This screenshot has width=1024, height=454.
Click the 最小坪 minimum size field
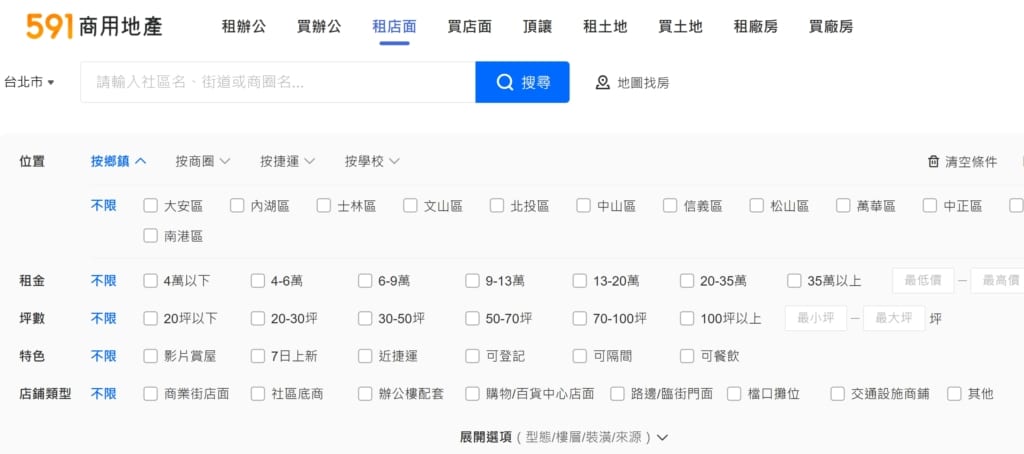click(x=816, y=318)
